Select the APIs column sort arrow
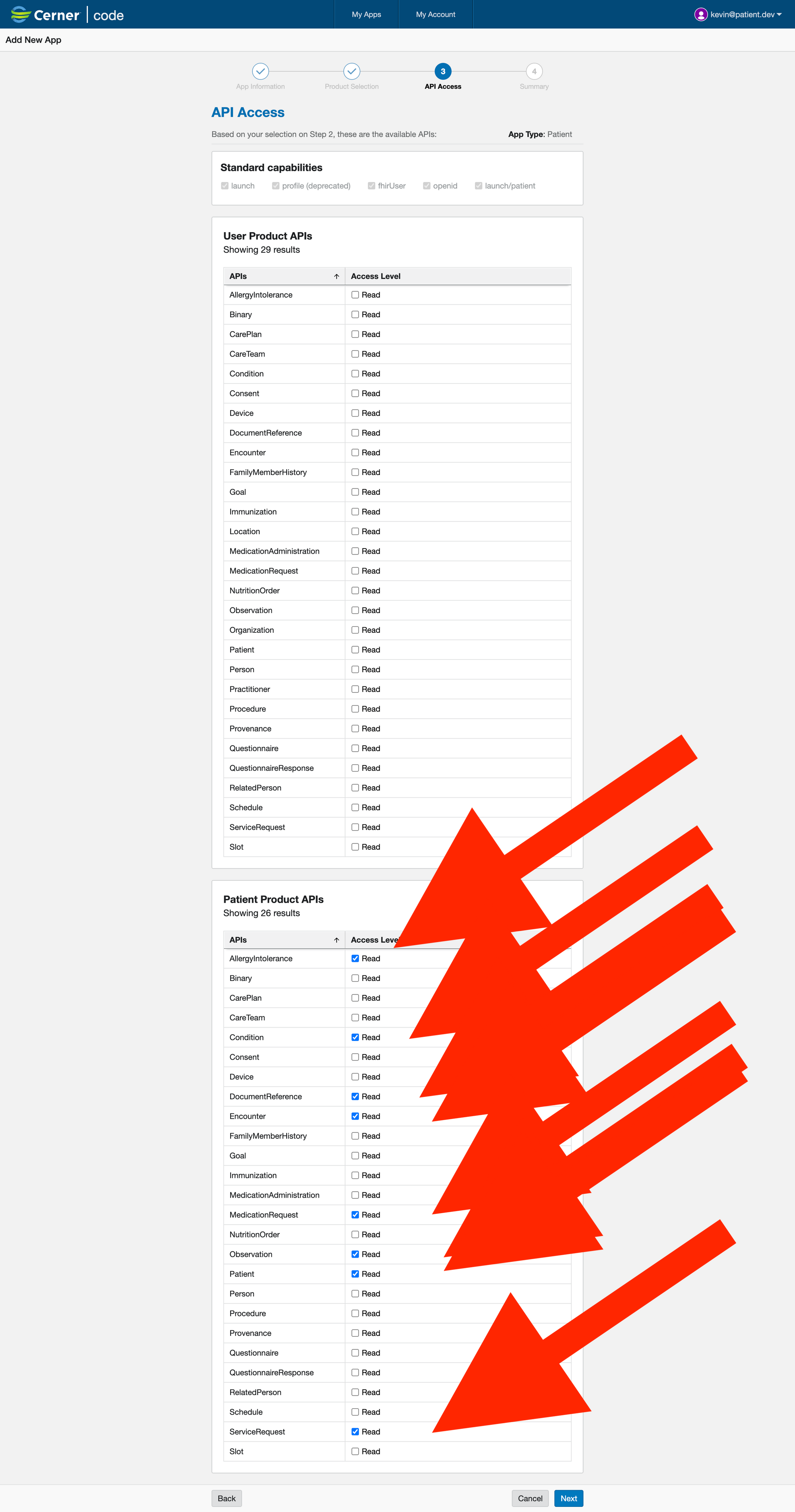Screen dimensions: 795x1512 (x=335, y=275)
